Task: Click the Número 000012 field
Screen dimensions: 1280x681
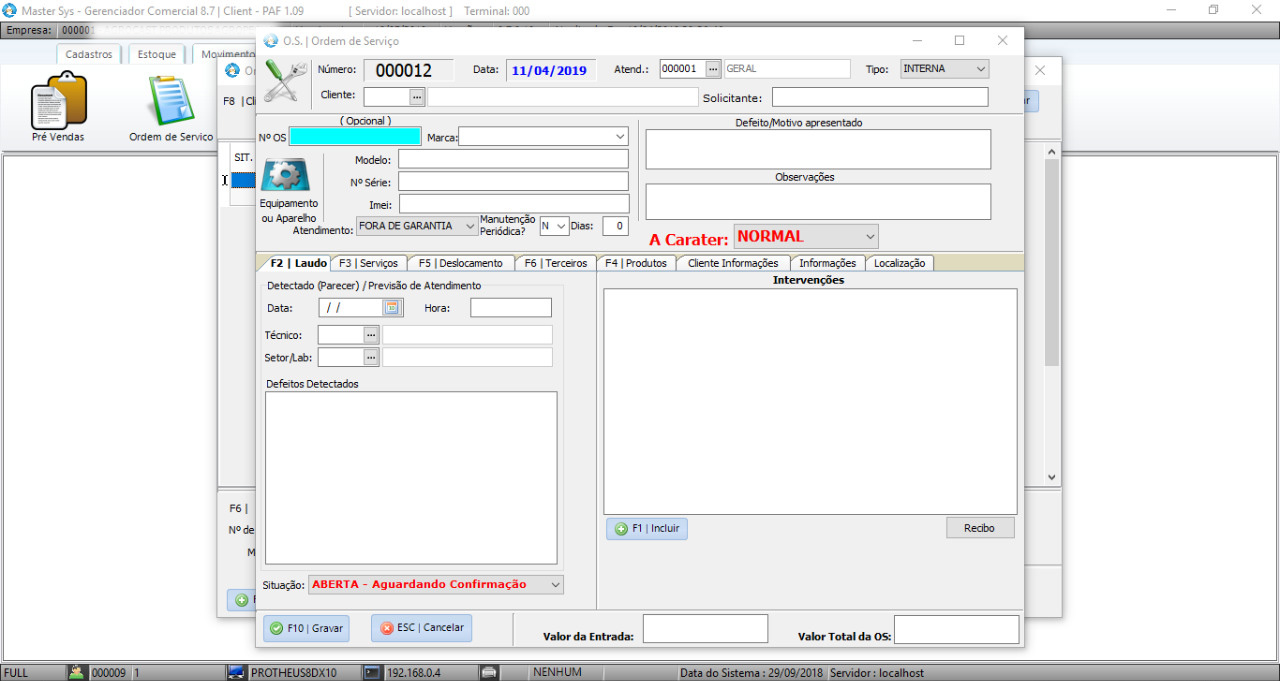Action: [407, 70]
